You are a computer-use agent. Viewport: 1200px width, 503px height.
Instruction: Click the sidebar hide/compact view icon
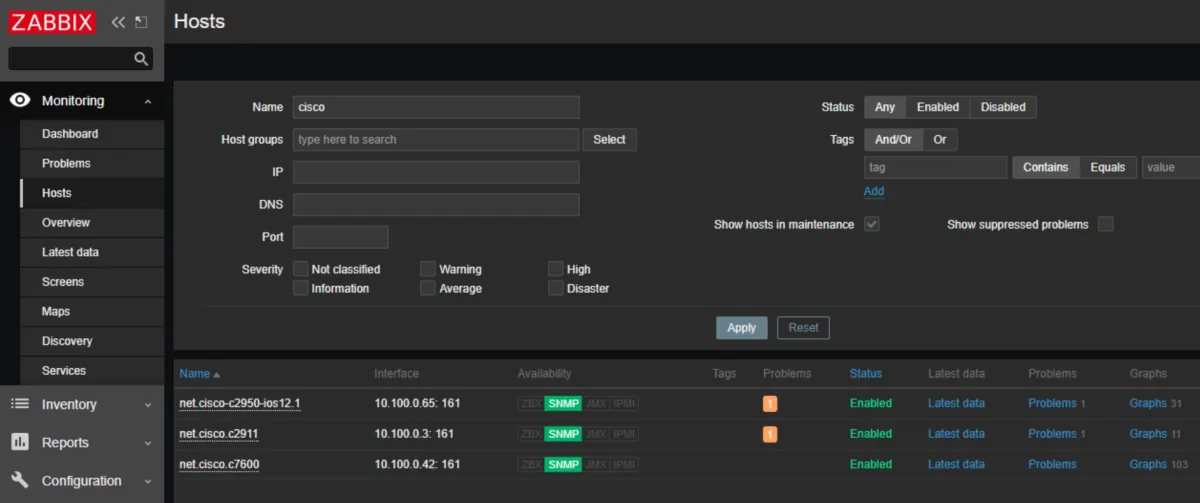click(x=141, y=22)
